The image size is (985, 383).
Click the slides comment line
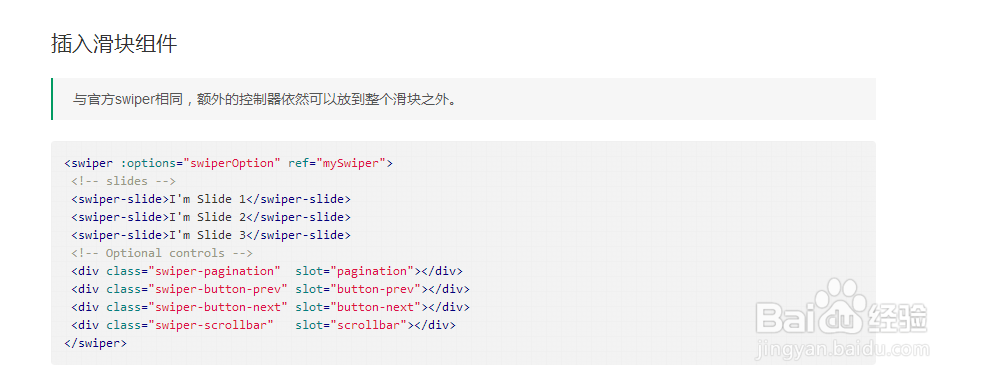(124, 181)
